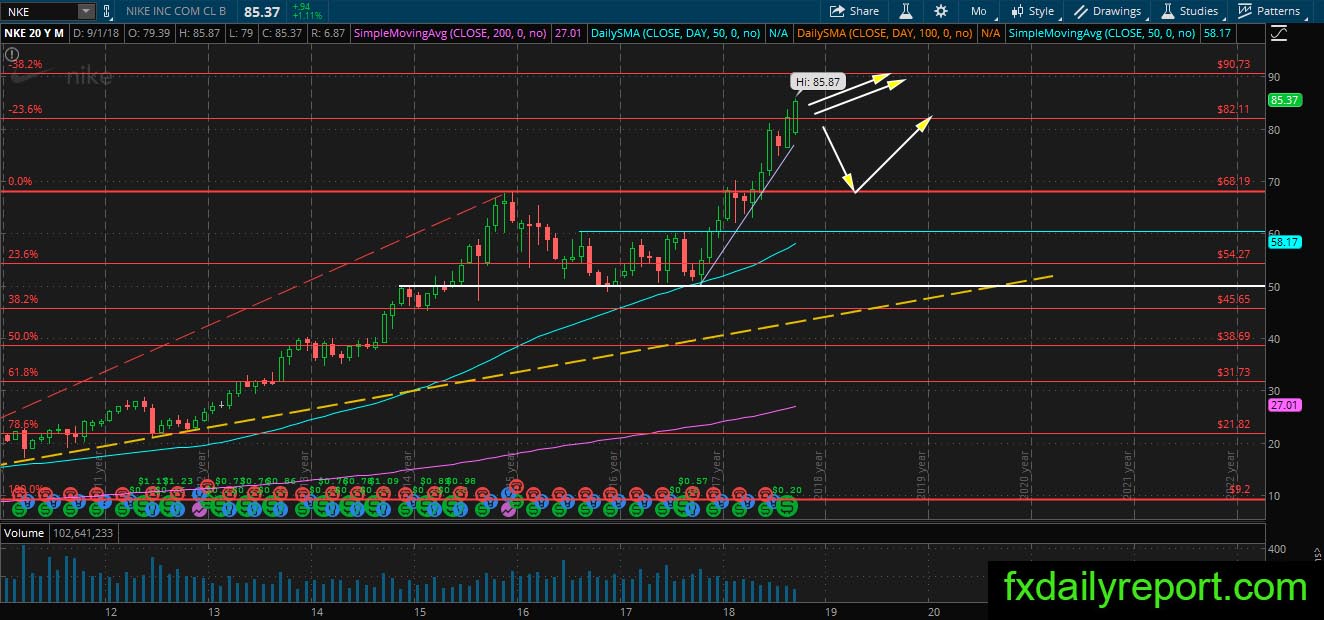Click the $45.65 Fibonacci level label
Screen dimensions: 1324x620
coord(1234,299)
